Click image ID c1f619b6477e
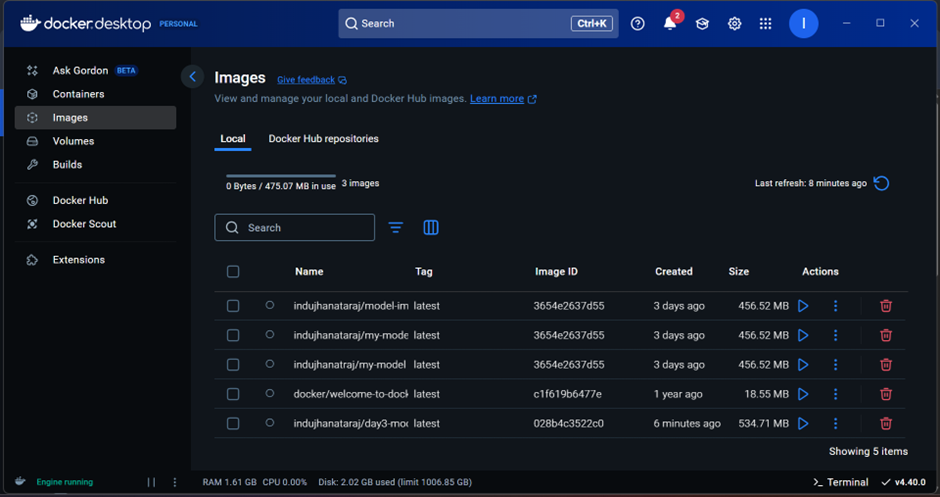This screenshot has height=497, width=940. (567, 394)
